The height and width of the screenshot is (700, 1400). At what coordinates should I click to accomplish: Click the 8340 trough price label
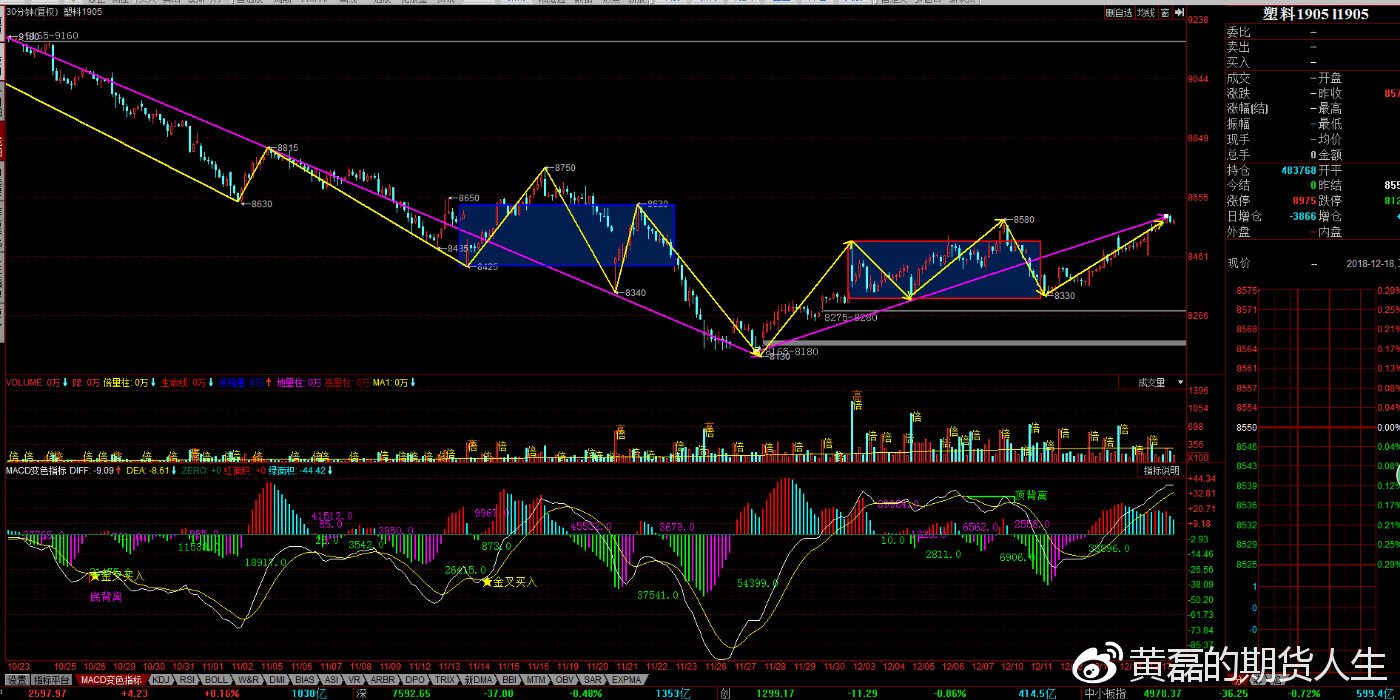tap(634, 292)
